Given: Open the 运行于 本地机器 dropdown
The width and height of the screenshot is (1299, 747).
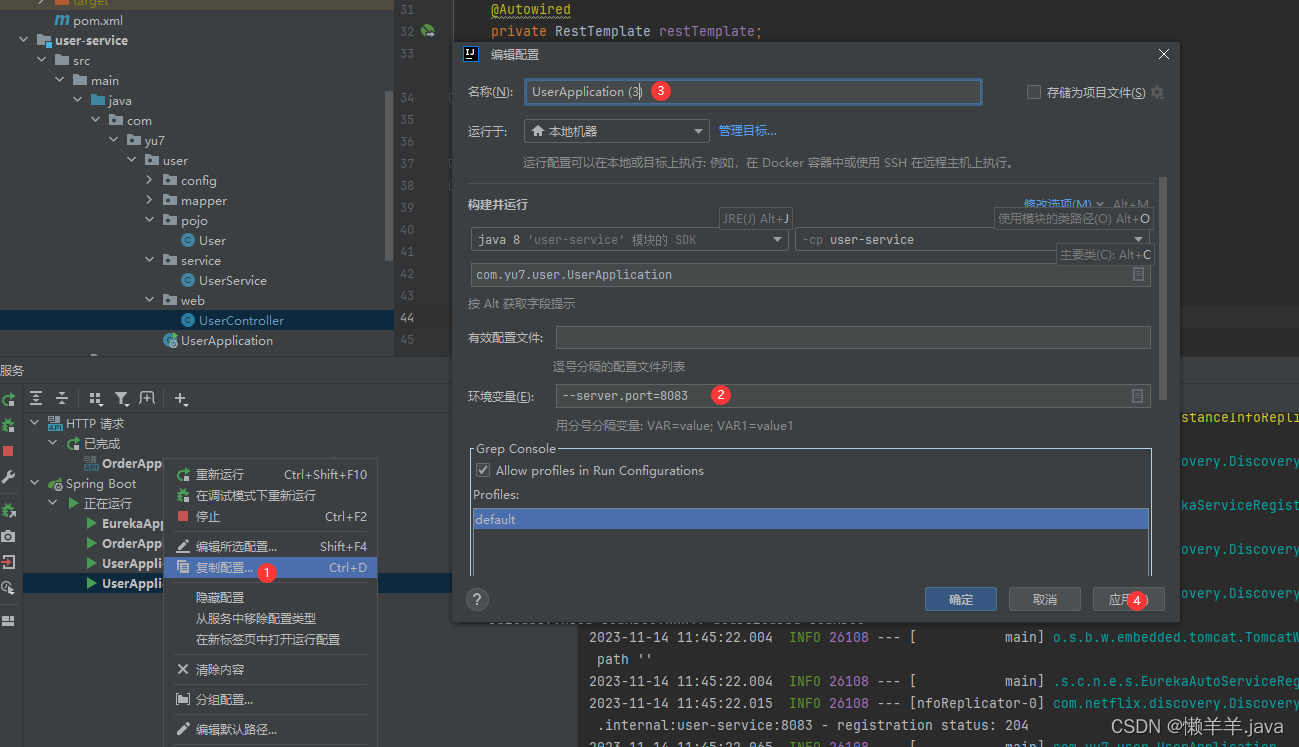Looking at the screenshot, I should coord(616,131).
